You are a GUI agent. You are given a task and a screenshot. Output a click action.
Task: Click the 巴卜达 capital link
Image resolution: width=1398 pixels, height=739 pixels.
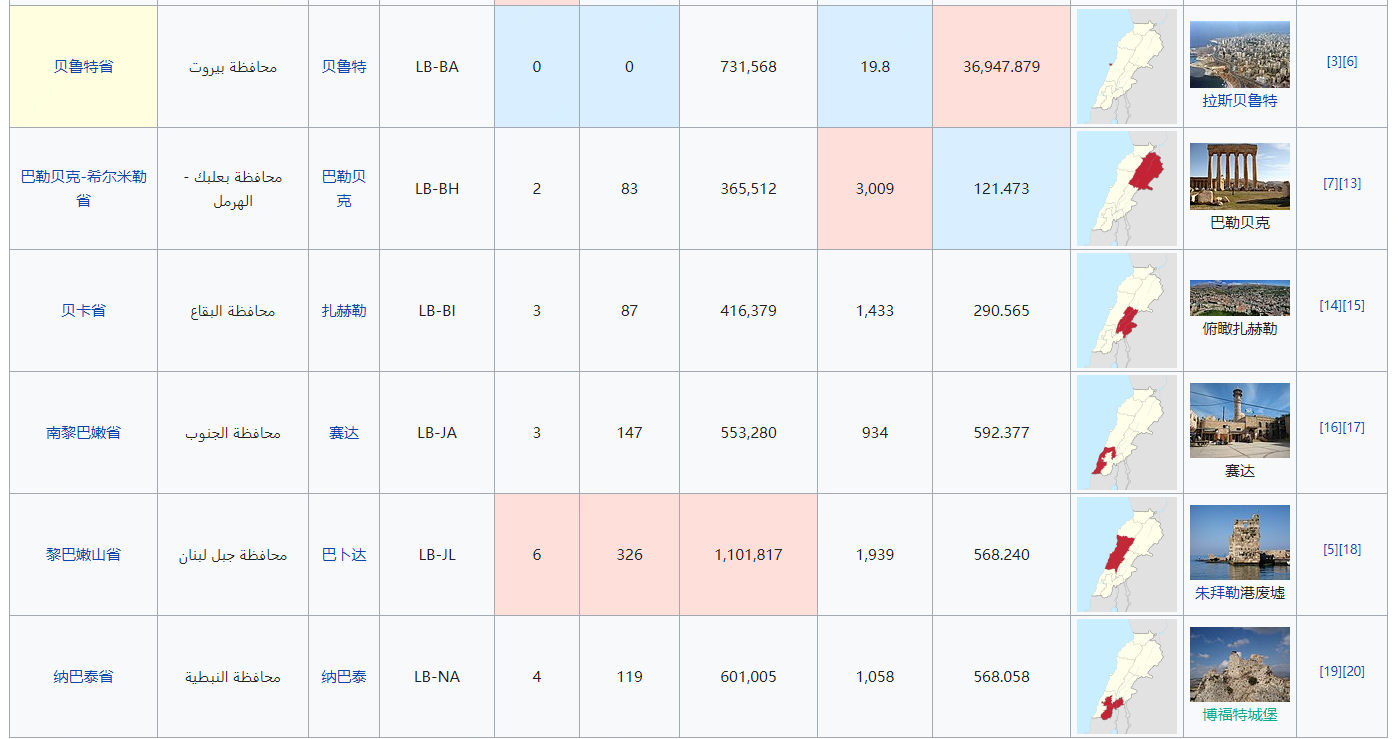pyautogui.click(x=344, y=555)
